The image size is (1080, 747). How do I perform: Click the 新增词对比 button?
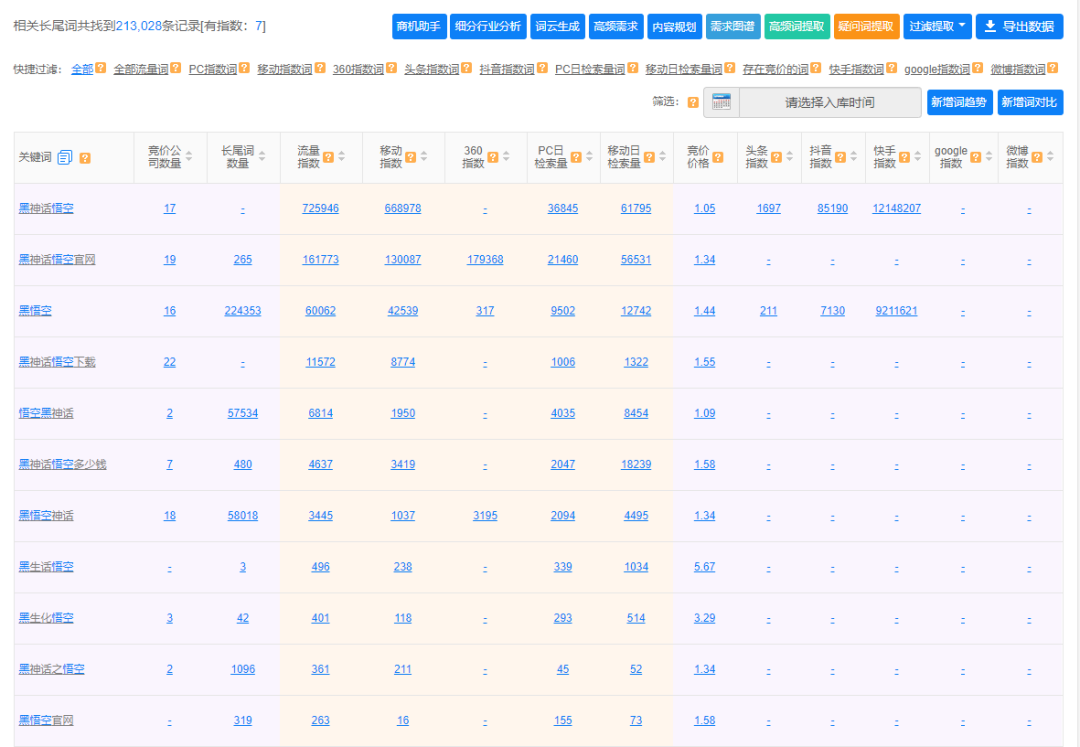point(1030,102)
